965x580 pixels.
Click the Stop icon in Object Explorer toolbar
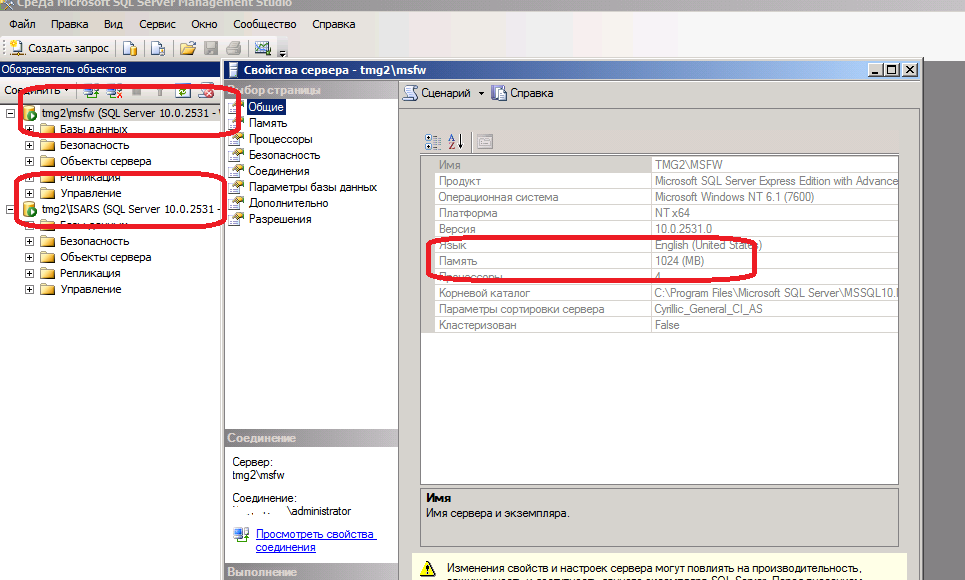pyautogui.click(x=137, y=92)
